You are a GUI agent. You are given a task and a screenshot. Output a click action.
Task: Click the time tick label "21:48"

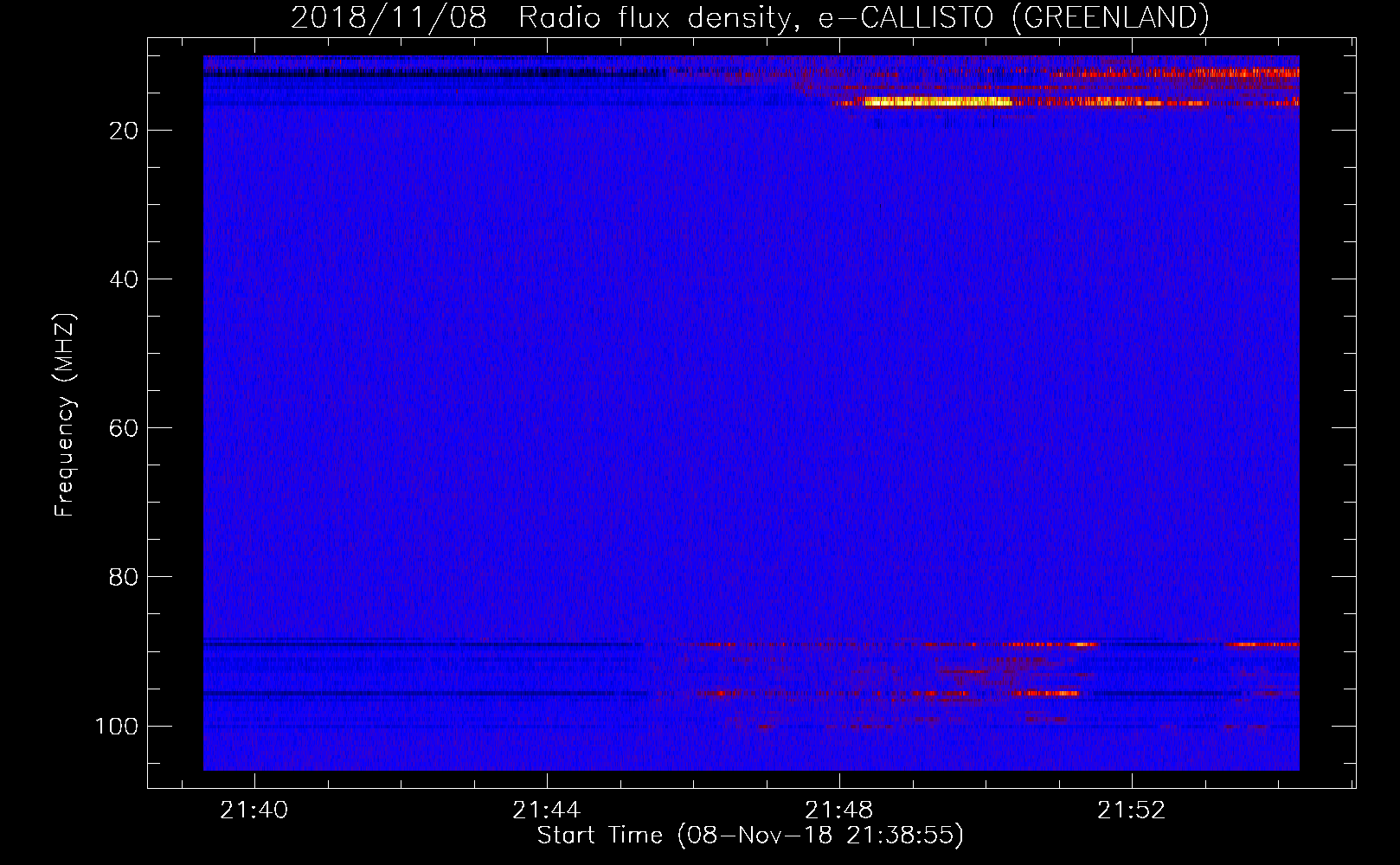(x=839, y=811)
